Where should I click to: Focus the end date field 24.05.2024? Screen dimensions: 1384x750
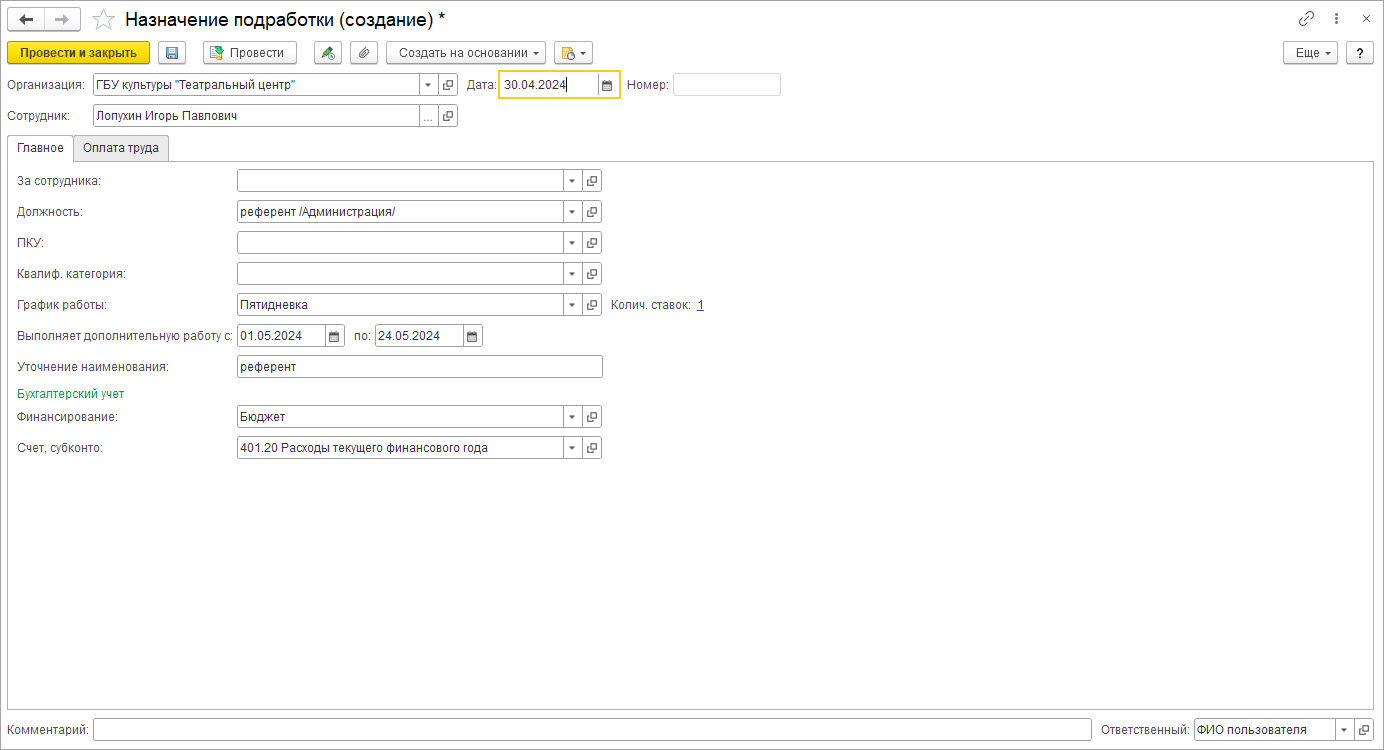click(419, 336)
